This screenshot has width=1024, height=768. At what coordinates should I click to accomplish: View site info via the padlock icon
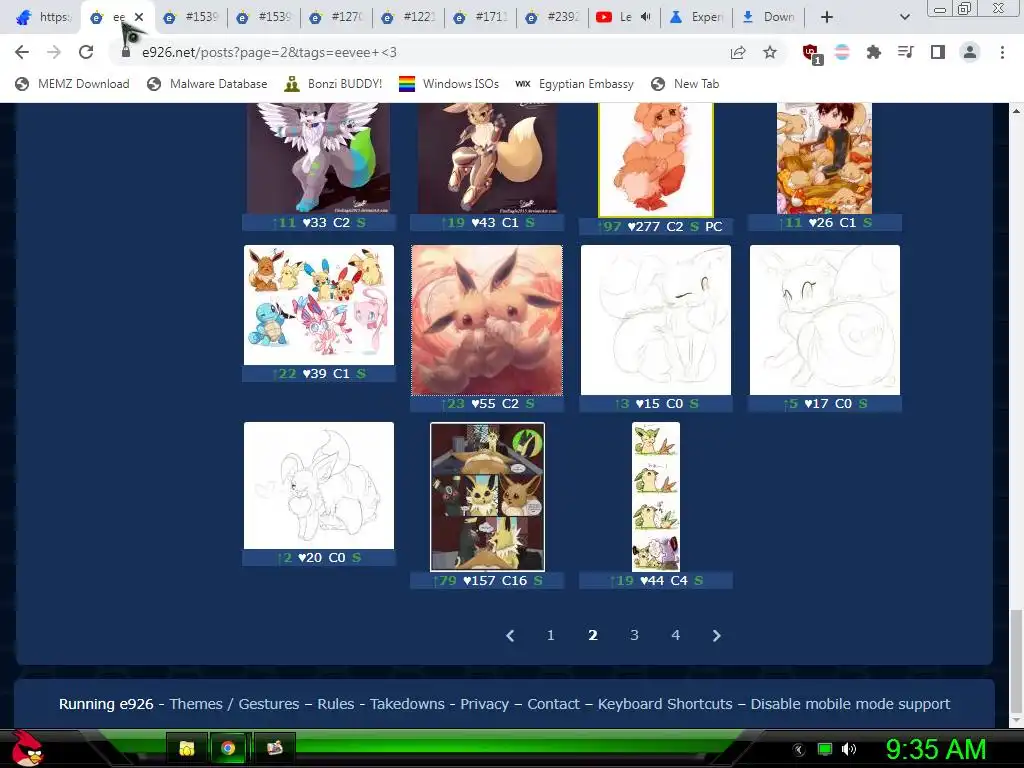[126, 52]
